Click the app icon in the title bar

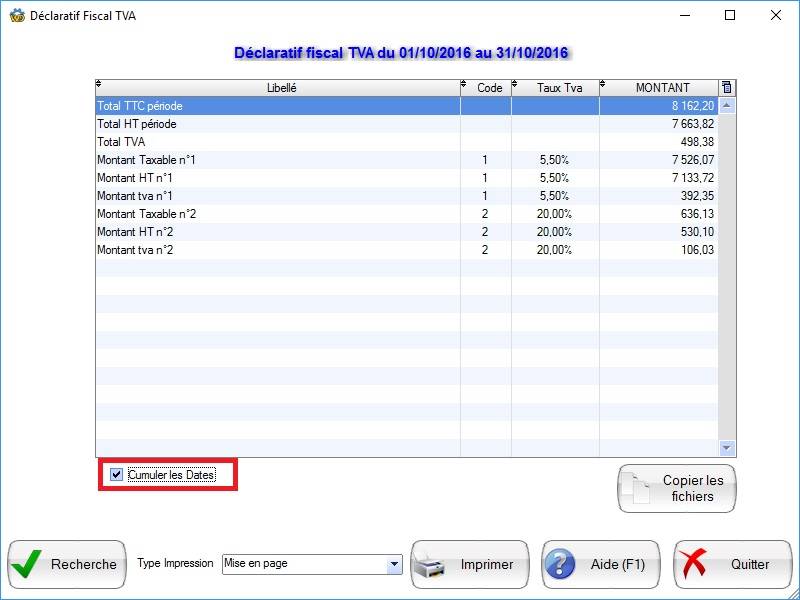(x=16, y=16)
